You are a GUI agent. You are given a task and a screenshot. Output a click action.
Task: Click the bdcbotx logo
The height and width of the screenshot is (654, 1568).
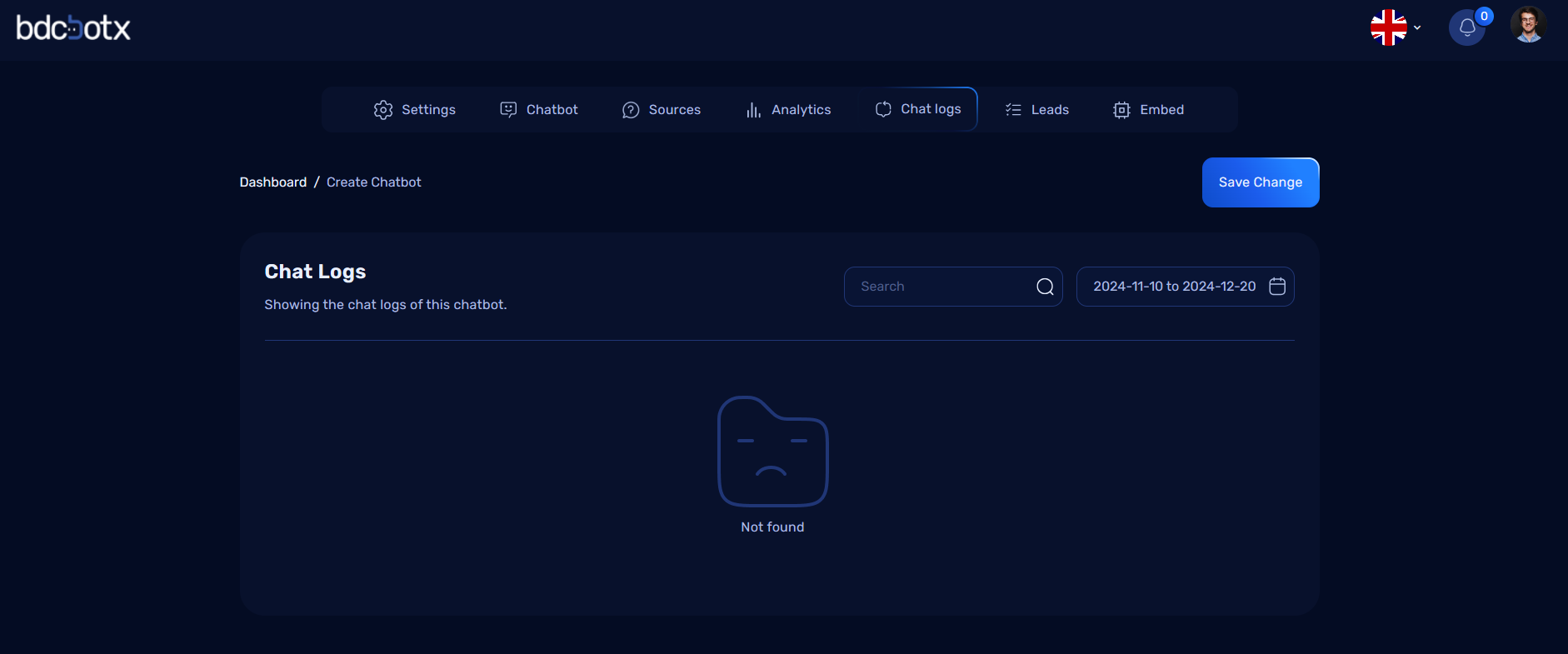tap(73, 28)
